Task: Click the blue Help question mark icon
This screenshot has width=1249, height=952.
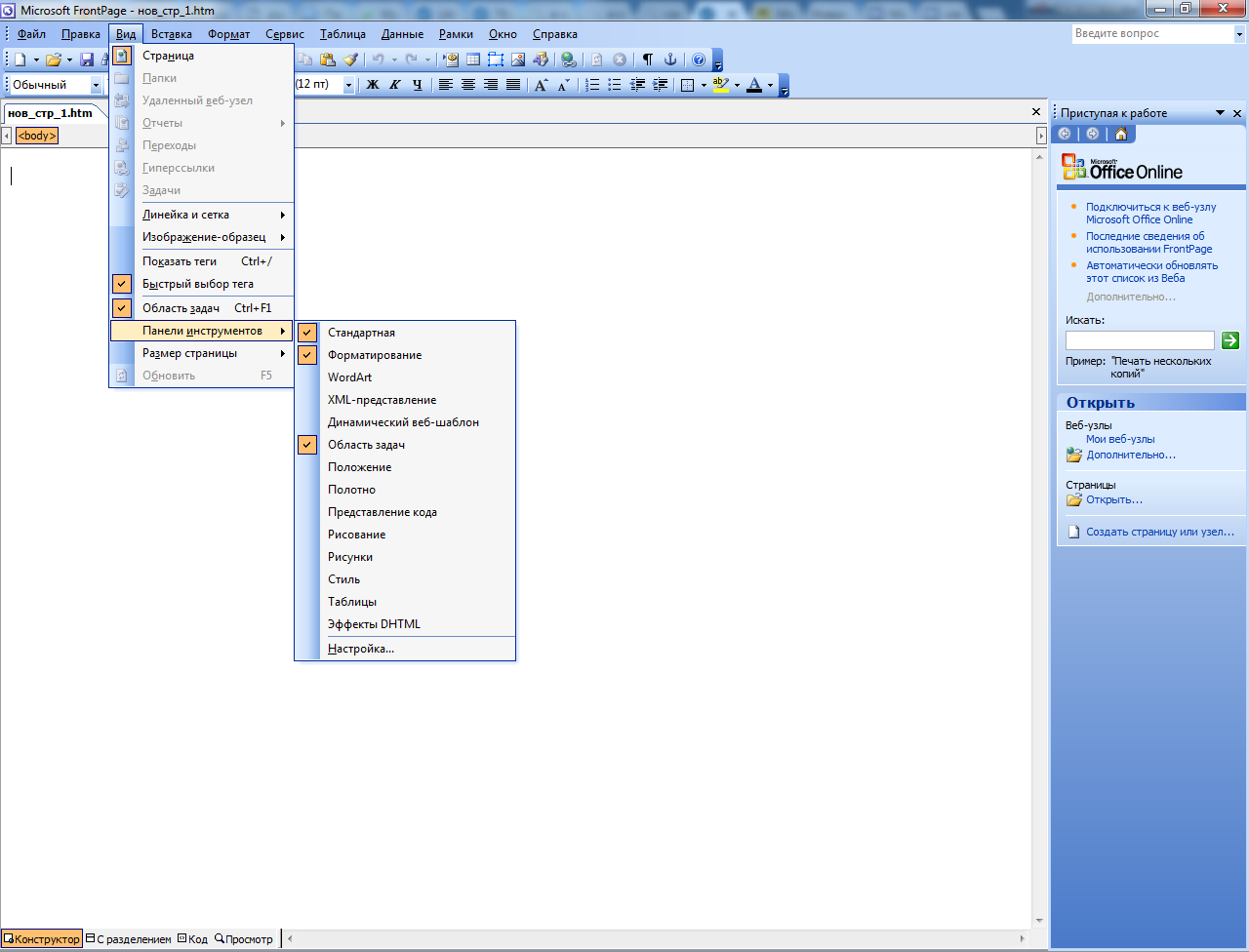Action: point(699,59)
